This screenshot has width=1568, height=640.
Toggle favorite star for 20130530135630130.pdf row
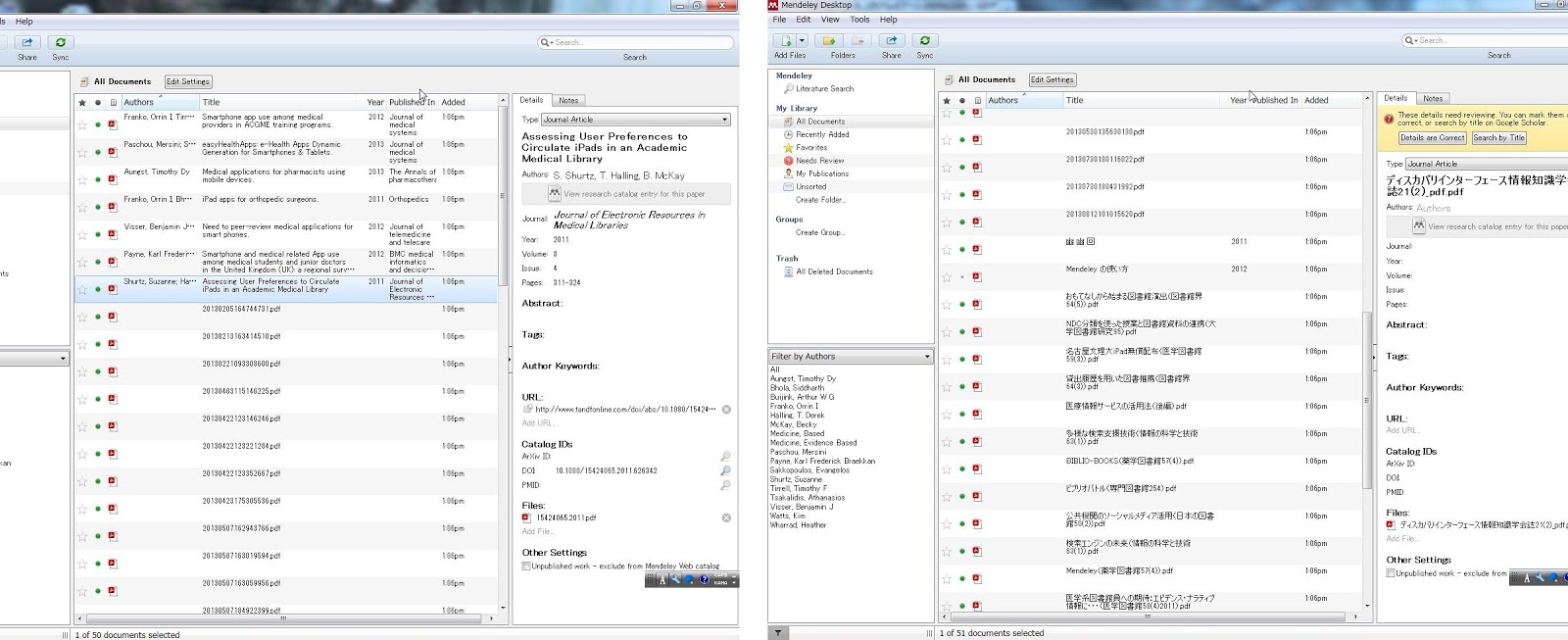947,139
